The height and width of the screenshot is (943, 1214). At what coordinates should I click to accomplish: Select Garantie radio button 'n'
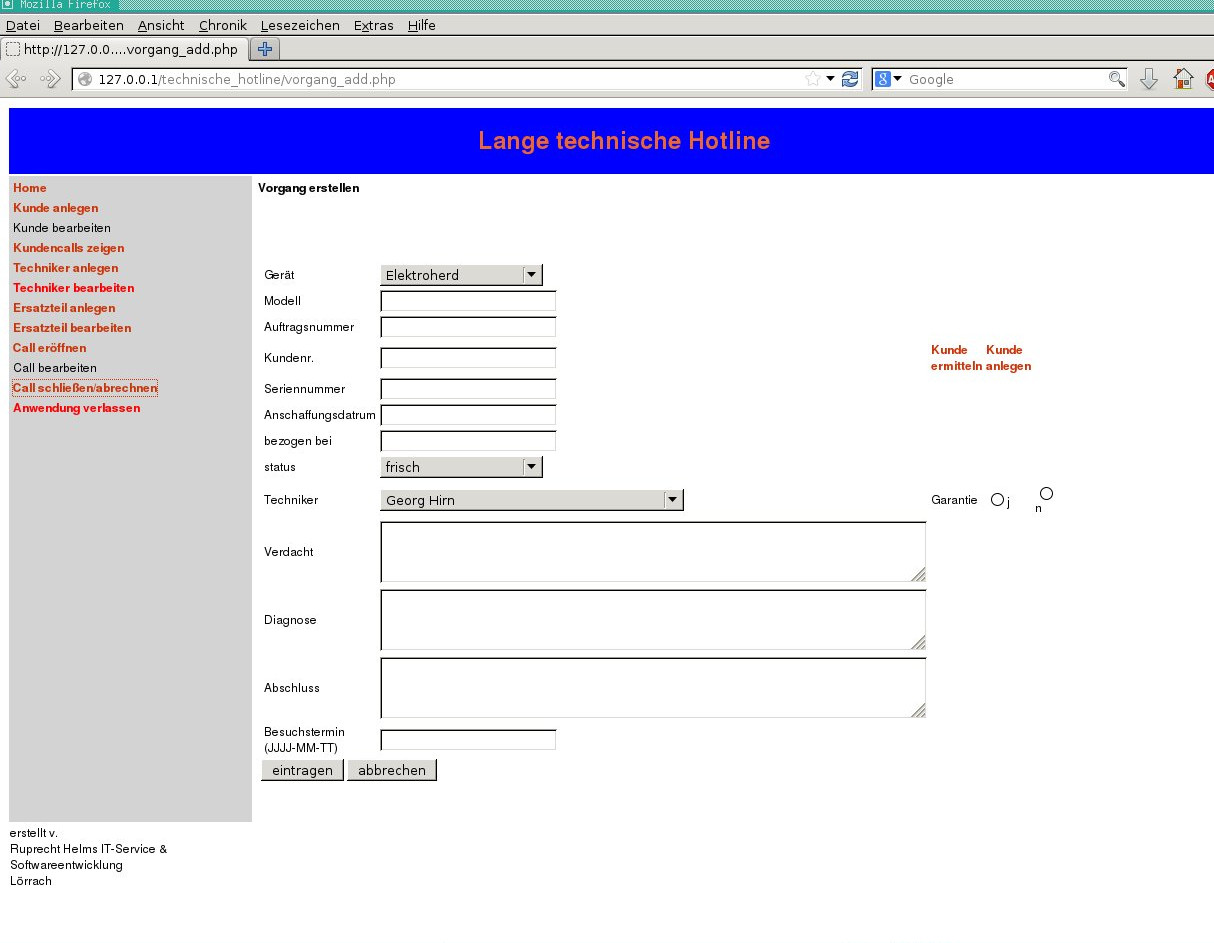[x=1046, y=494]
